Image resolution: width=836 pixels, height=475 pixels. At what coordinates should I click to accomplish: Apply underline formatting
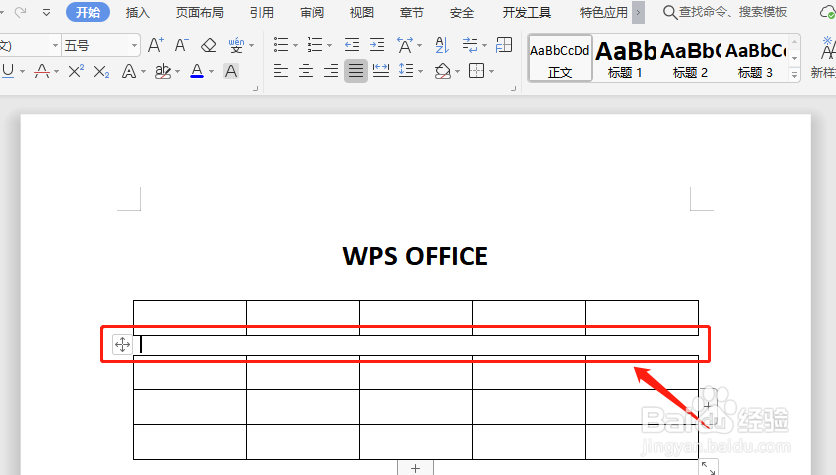(8, 71)
